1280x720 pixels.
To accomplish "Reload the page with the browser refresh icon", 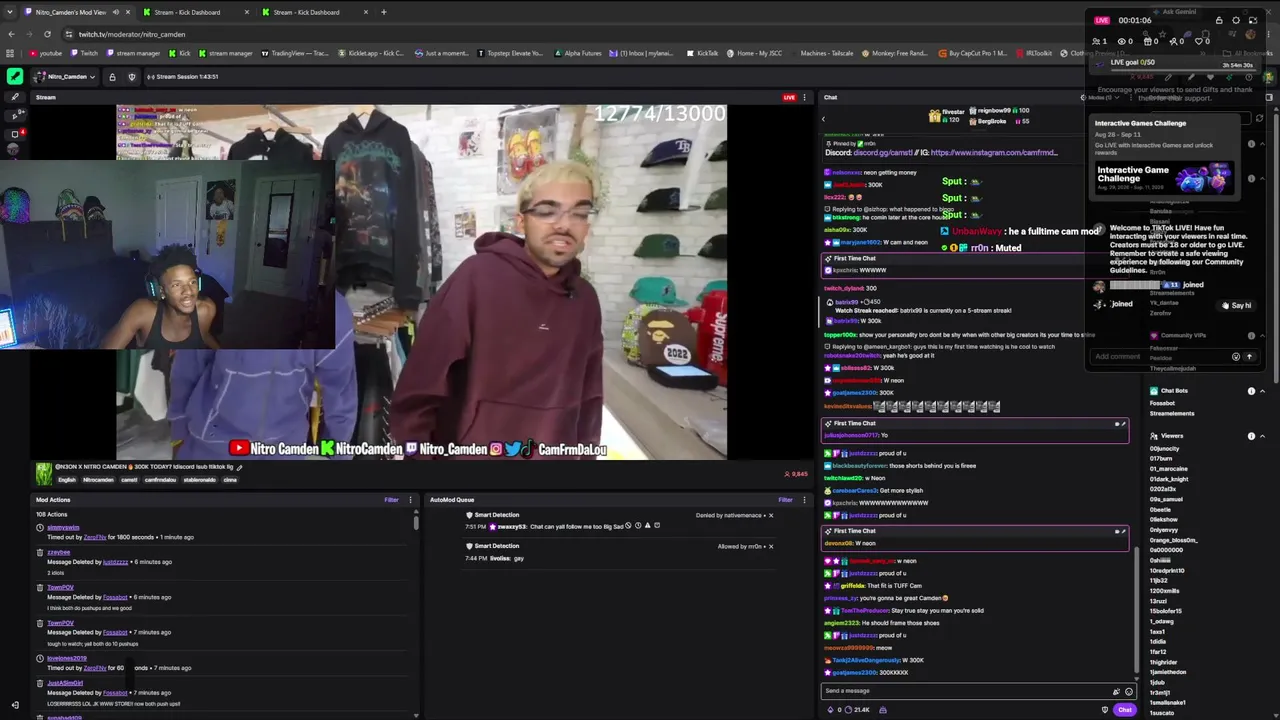I will tap(47, 34).
